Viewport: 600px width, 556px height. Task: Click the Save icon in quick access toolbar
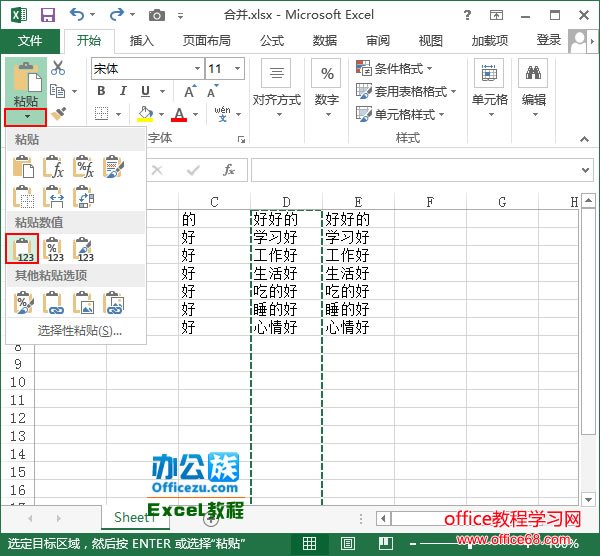coord(48,15)
